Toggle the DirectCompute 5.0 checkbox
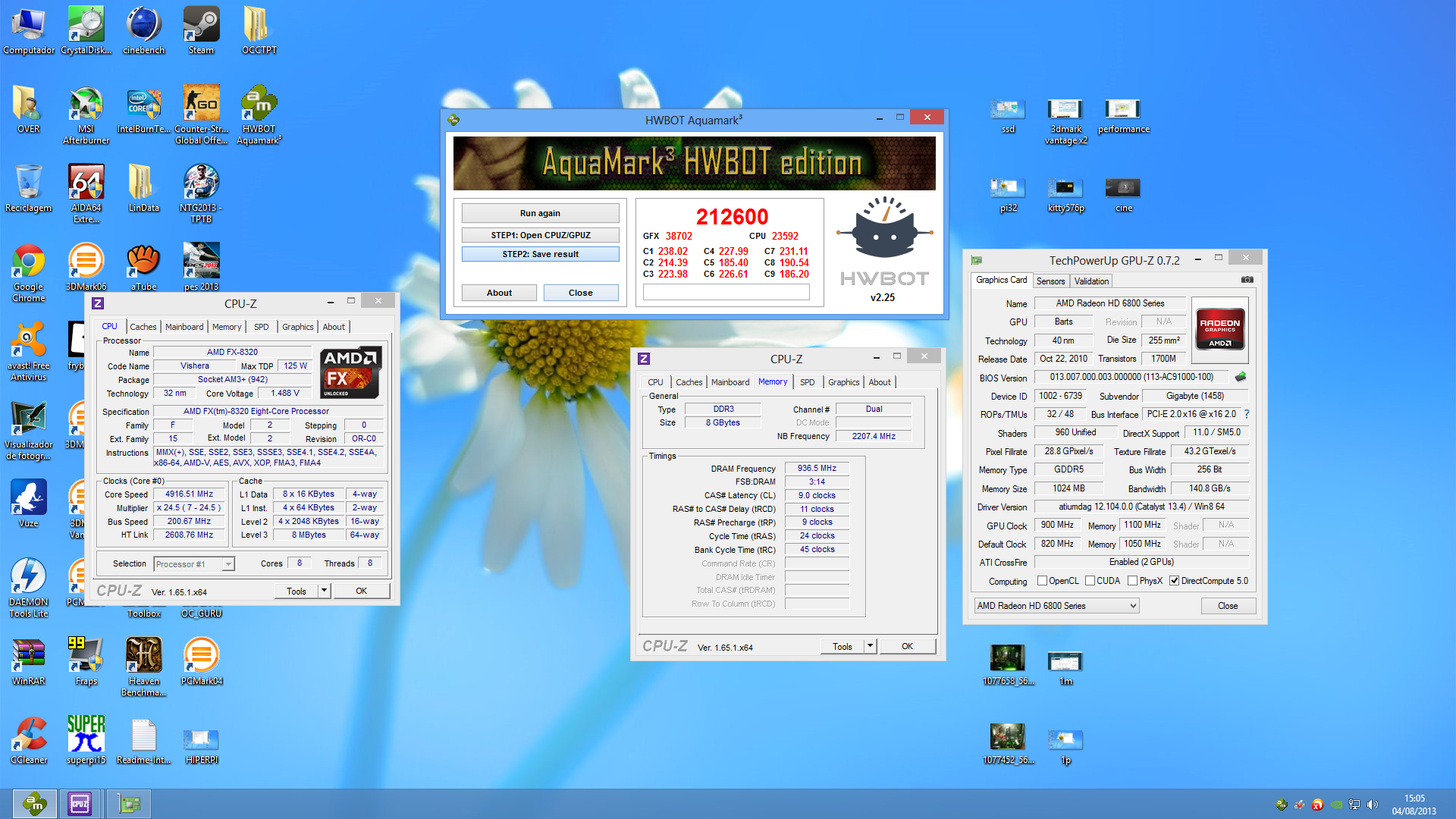Viewport: 1456px width, 819px height. point(1174,581)
